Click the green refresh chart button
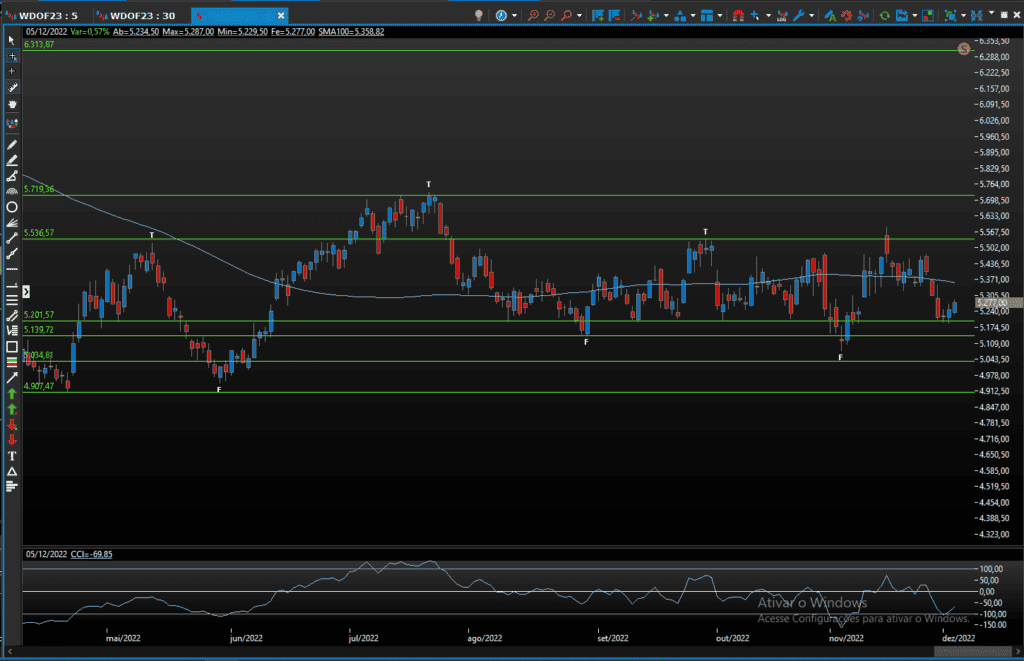The height and width of the screenshot is (661, 1024). [884, 15]
